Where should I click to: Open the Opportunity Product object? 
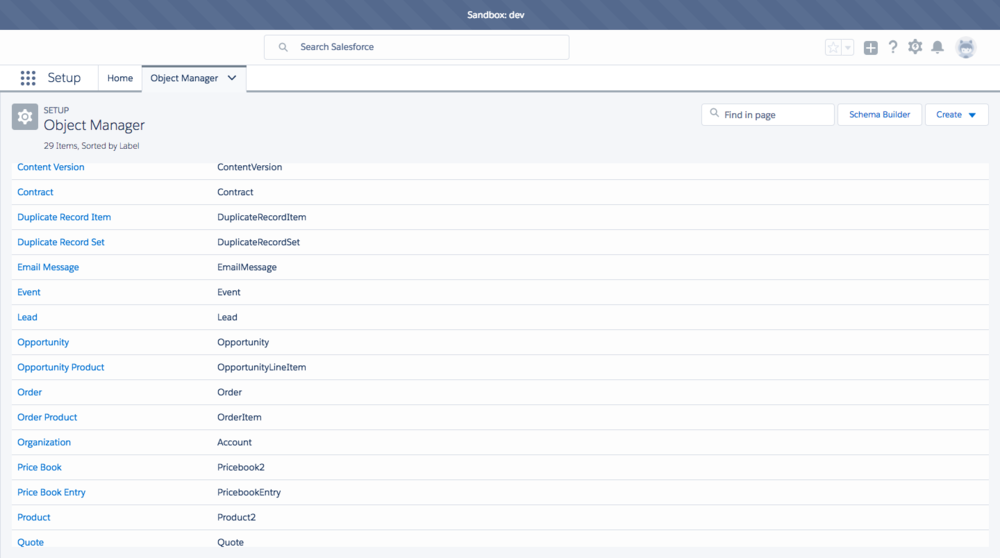tap(61, 367)
